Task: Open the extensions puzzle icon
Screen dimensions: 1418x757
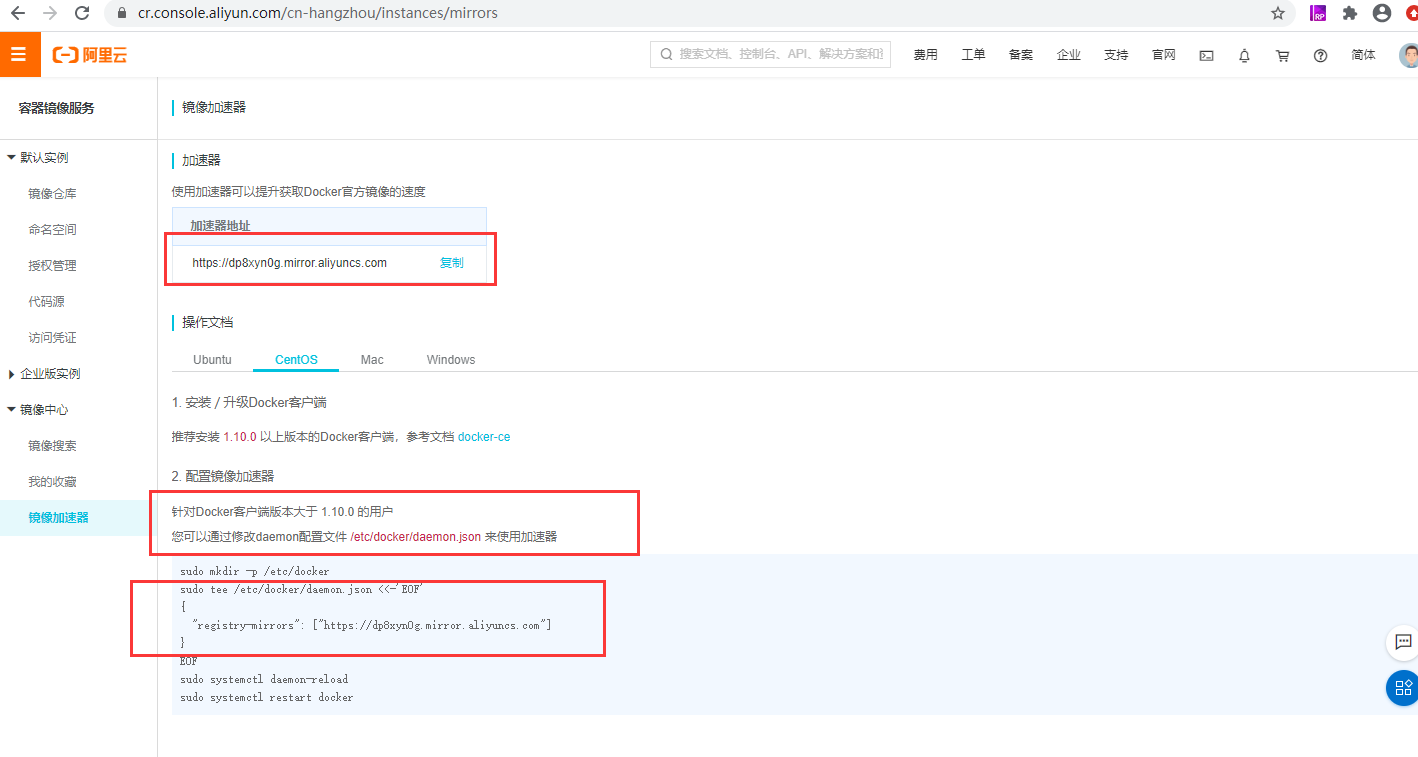Action: point(1350,13)
